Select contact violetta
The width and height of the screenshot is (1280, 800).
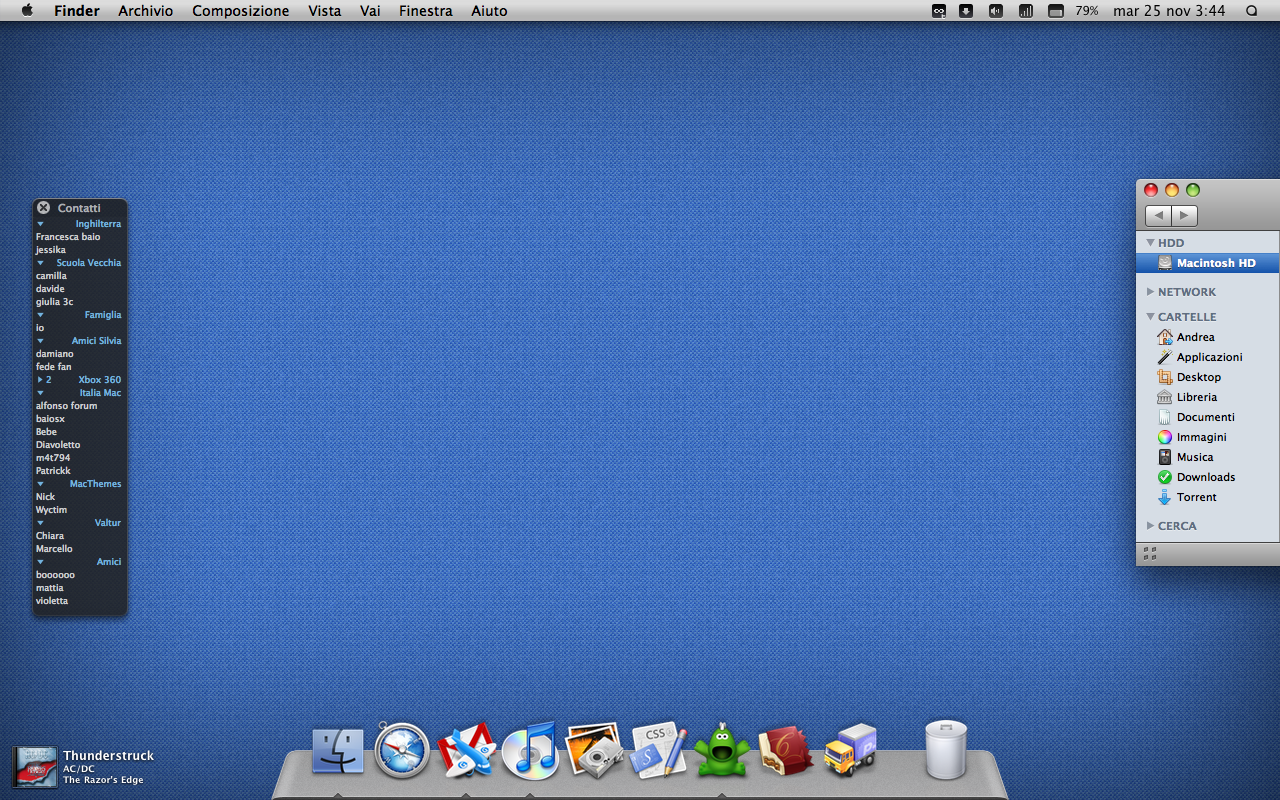point(52,601)
